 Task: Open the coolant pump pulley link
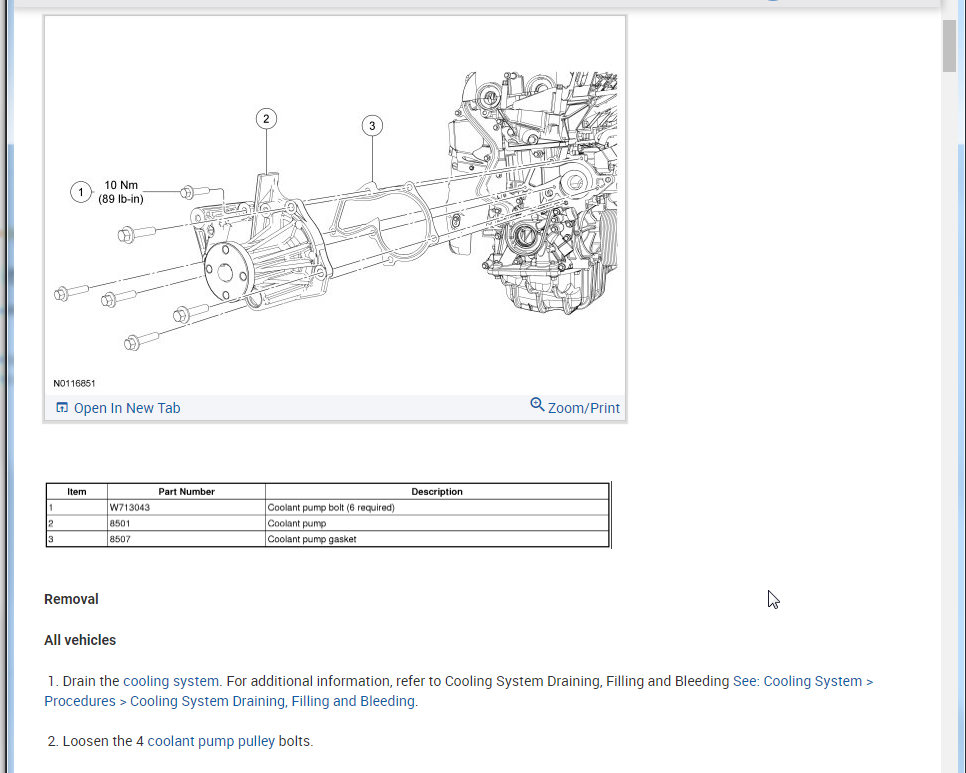(211, 741)
